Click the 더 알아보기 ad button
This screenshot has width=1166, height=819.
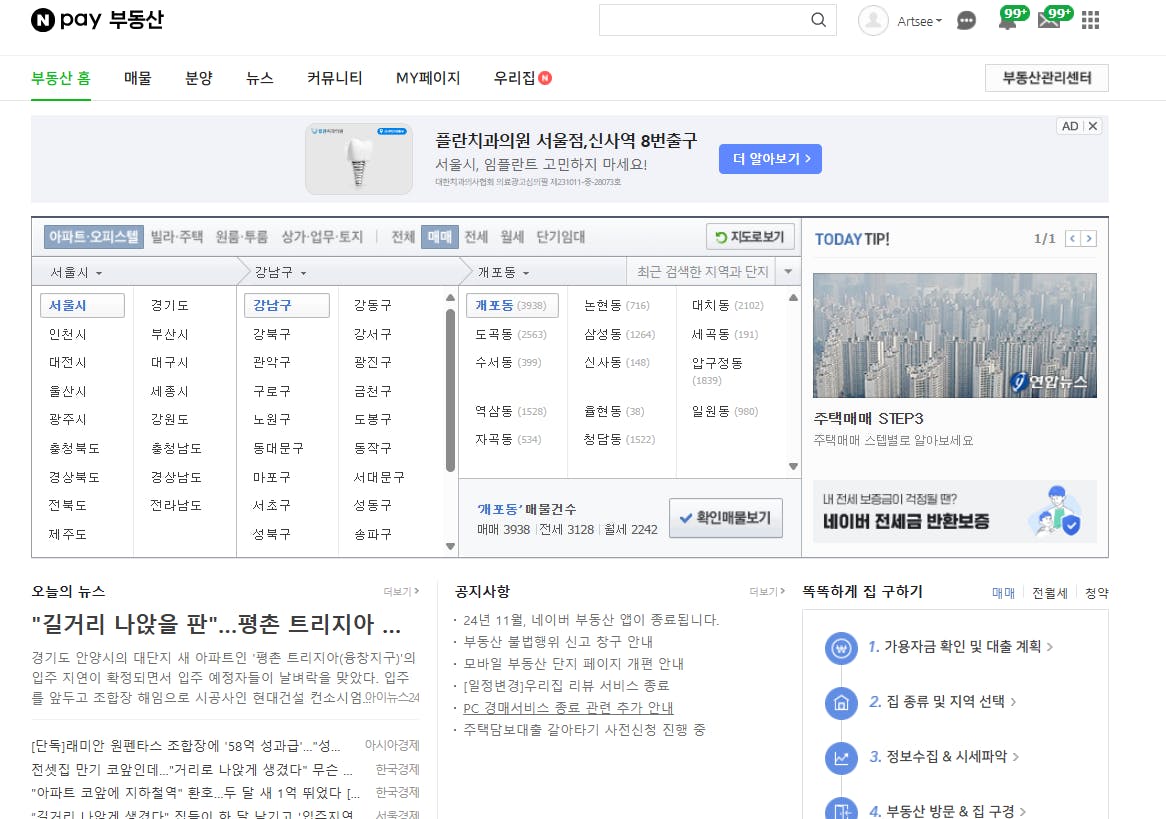[x=770, y=159]
